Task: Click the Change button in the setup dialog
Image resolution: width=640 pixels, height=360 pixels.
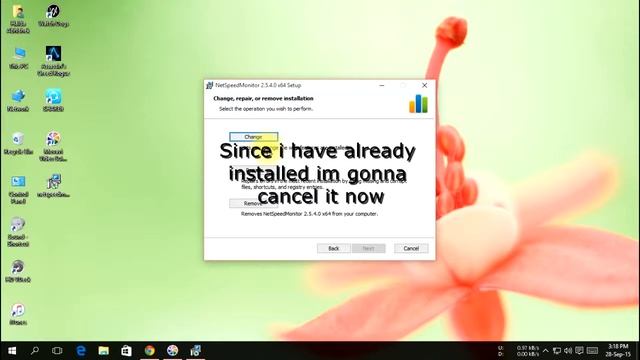Action: (x=253, y=137)
